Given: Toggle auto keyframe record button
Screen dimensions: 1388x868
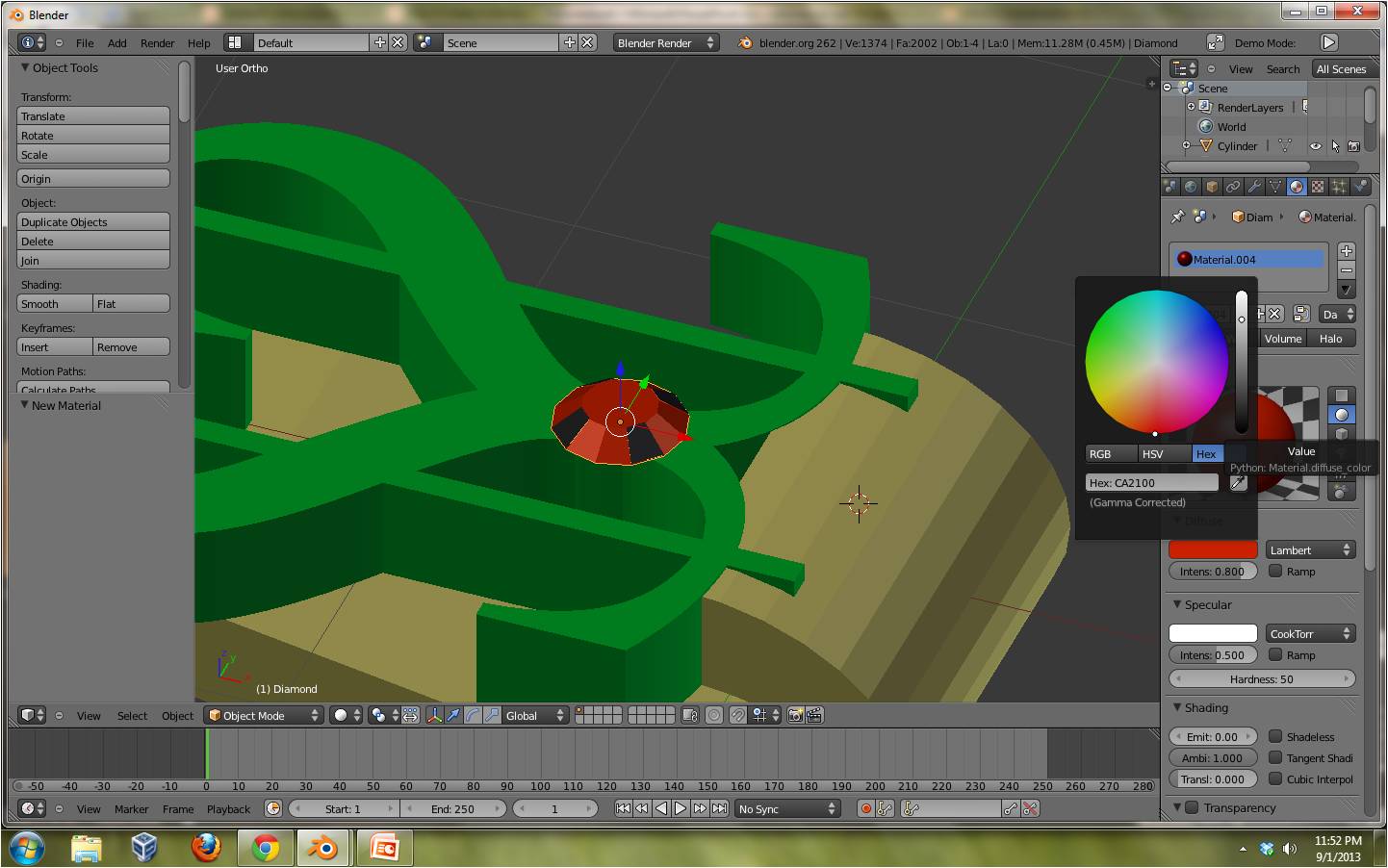Looking at the screenshot, I should coord(865,808).
